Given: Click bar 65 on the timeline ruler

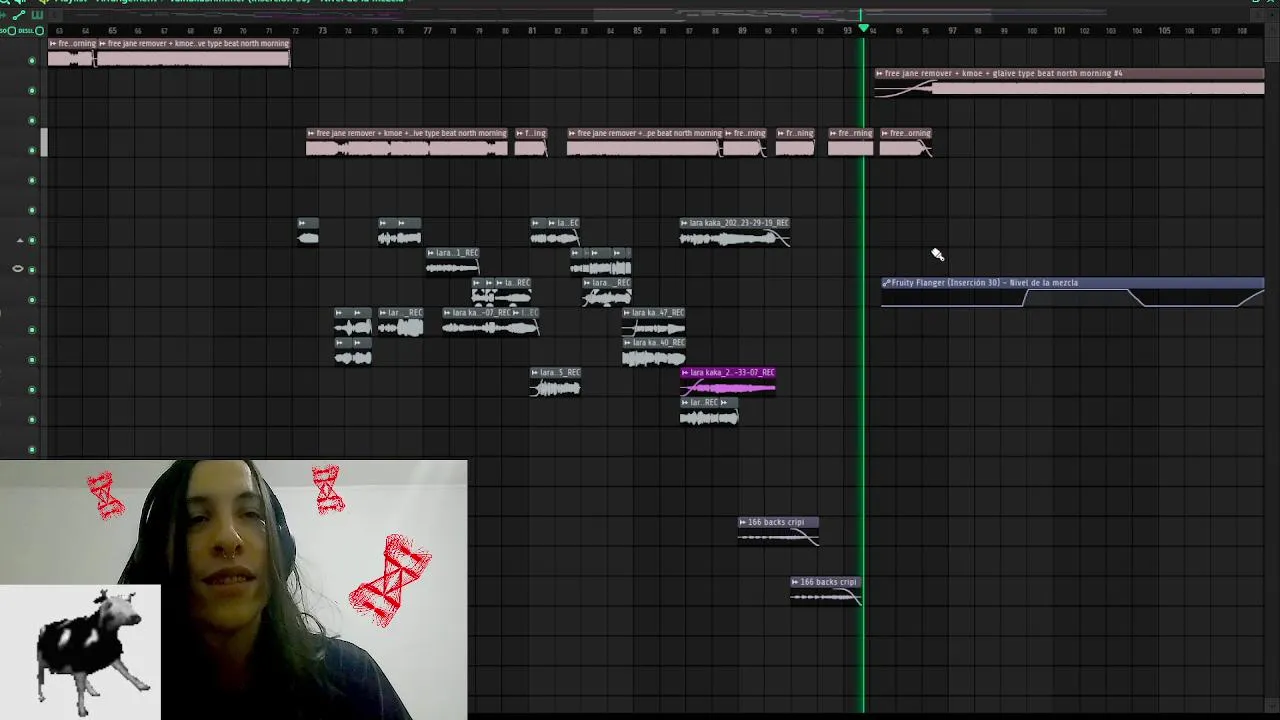Looking at the screenshot, I should tap(112, 31).
